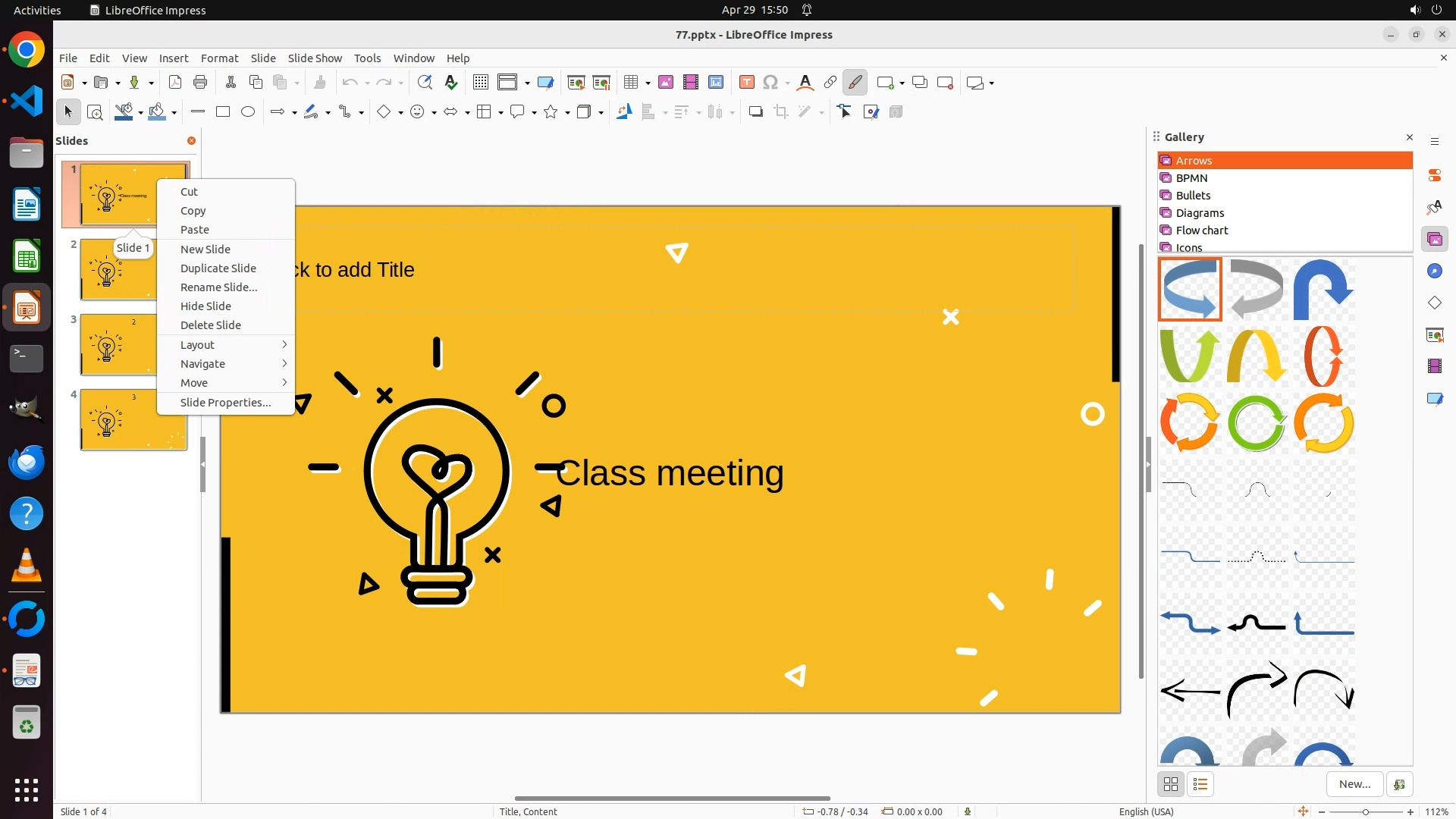Image resolution: width=1456 pixels, height=819 pixels.
Task: Toggle the Show Draw Functions button
Action: [x=855, y=83]
